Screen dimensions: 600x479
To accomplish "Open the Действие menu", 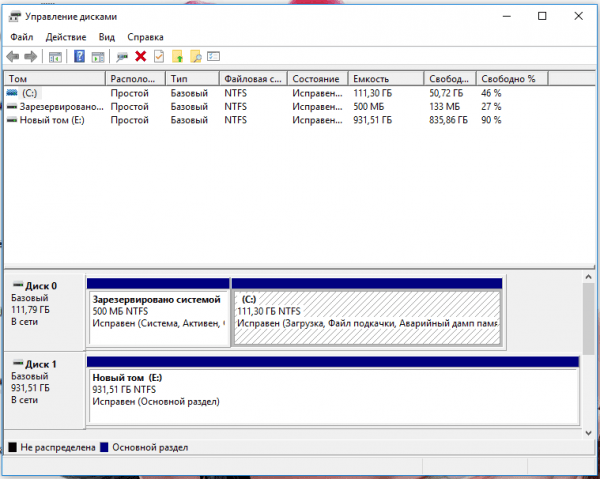I will tap(66, 37).
